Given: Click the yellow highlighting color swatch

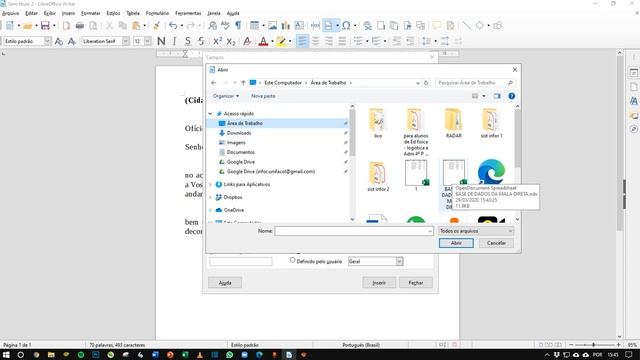Looking at the screenshot, I should coord(281,41).
